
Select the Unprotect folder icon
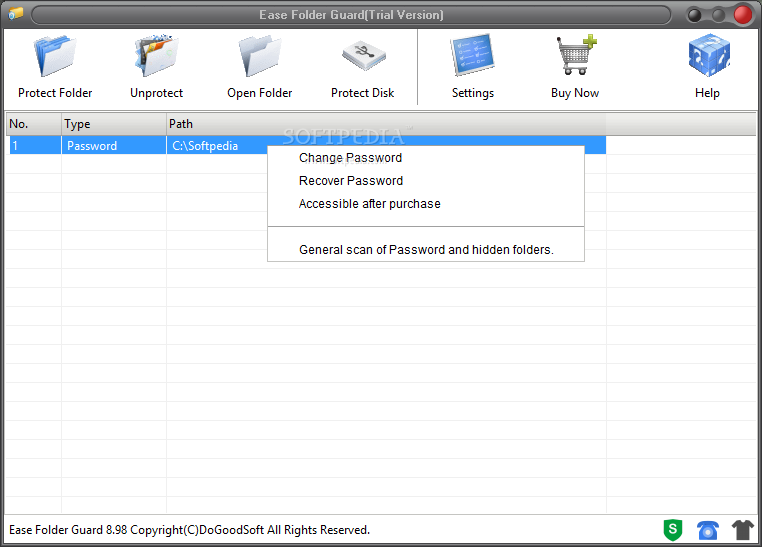[x=156, y=56]
